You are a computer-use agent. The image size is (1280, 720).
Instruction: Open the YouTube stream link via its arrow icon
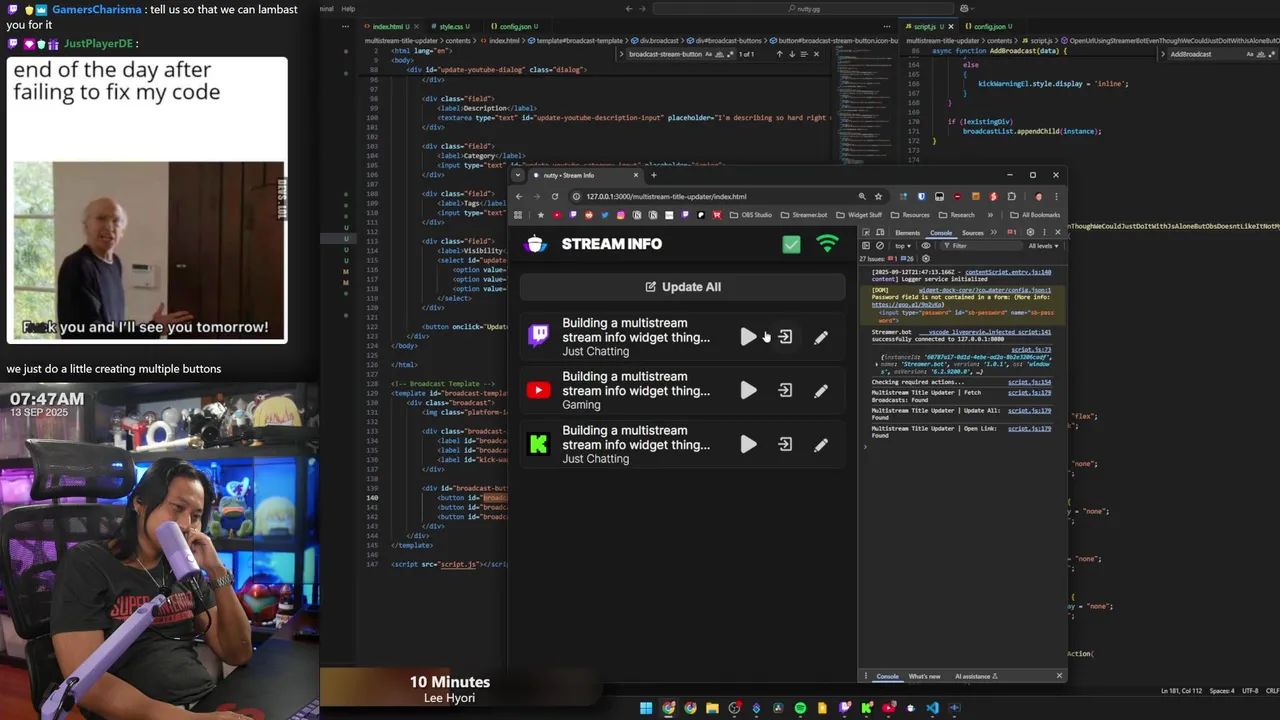pyautogui.click(x=785, y=391)
